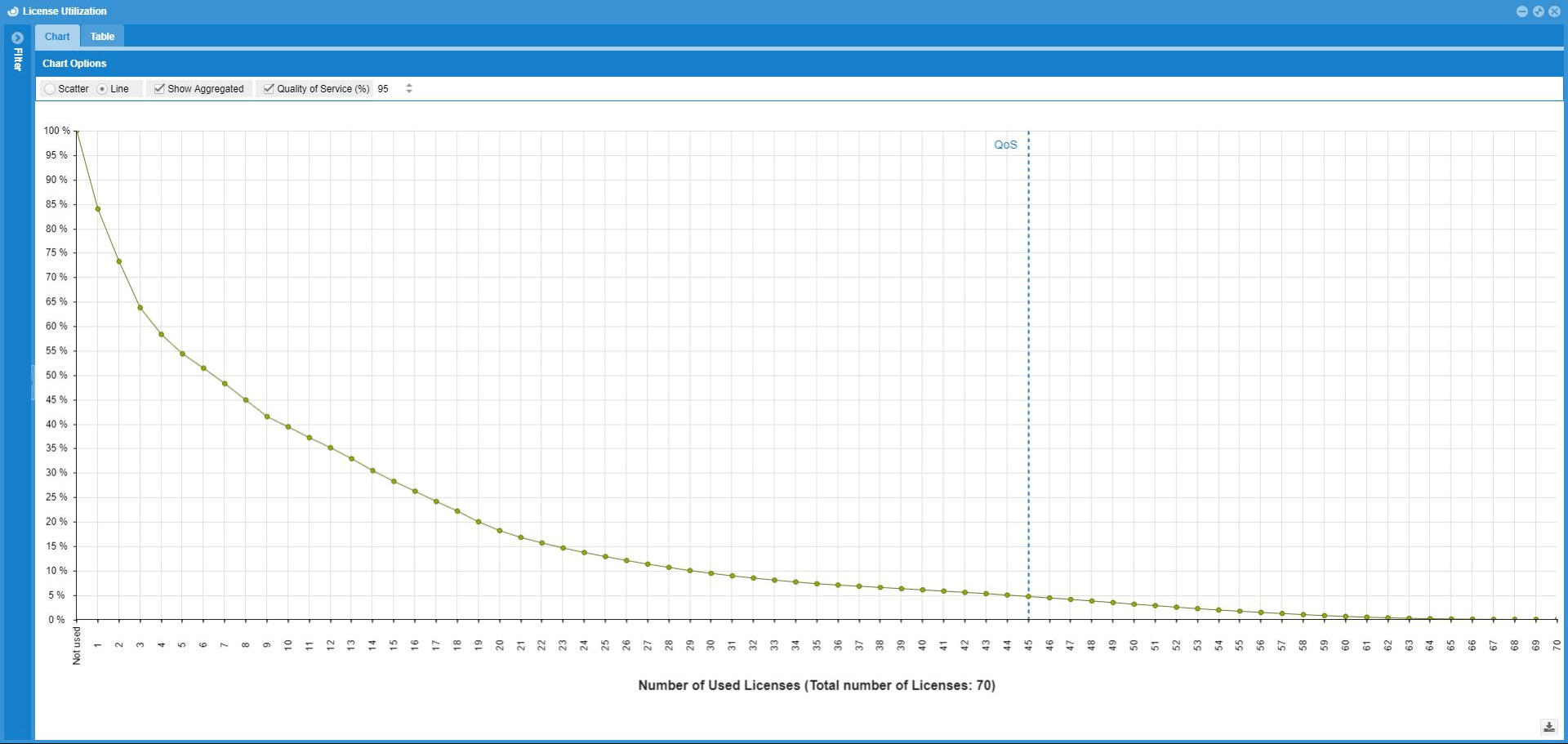Select the Line chart radio button
This screenshot has height=744, width=1568.
pos(102,89)
